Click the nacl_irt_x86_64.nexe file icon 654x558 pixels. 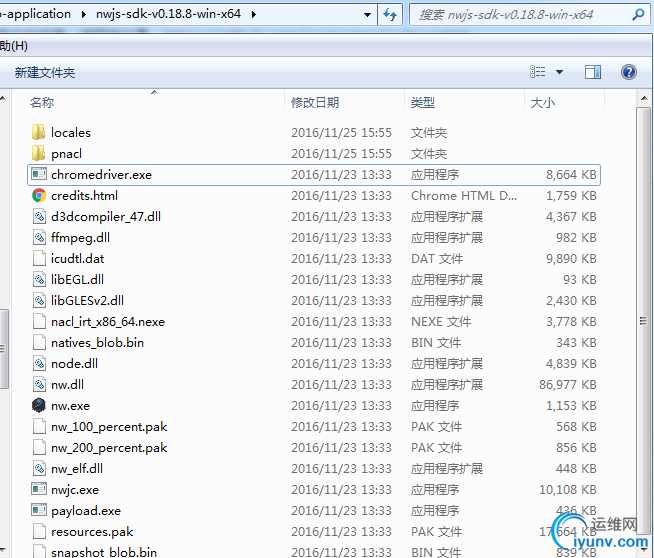(39, 321)
